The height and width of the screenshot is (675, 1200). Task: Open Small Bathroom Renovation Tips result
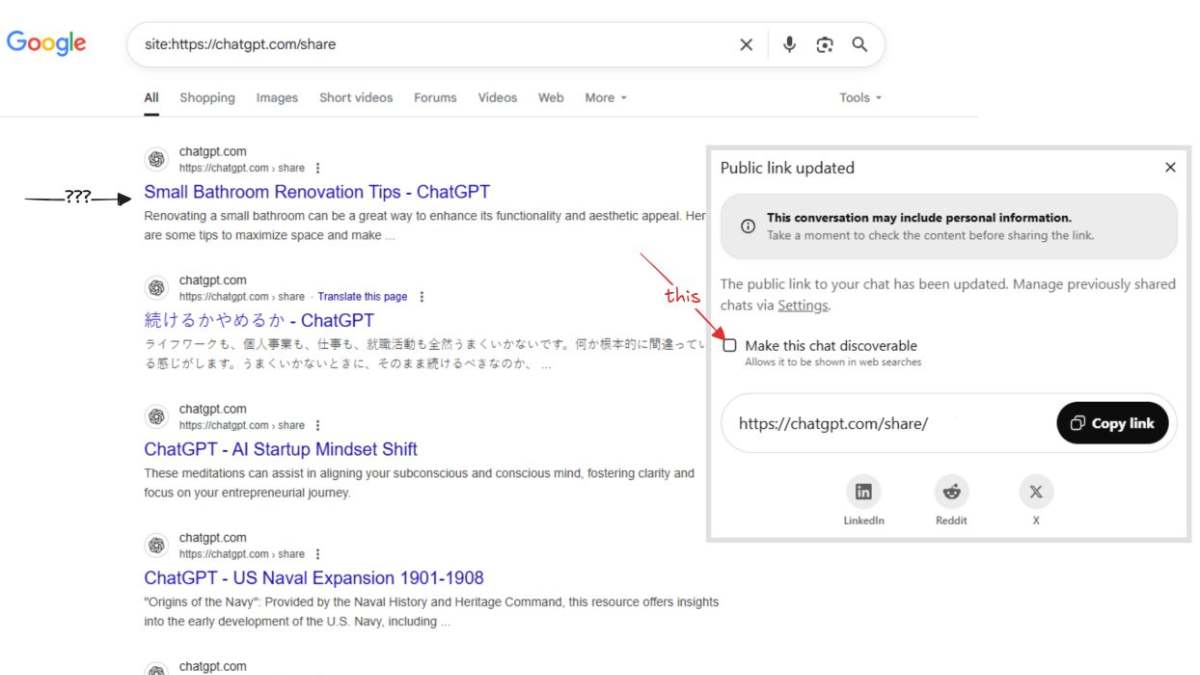pyautogui.click(x=317, y=192)
